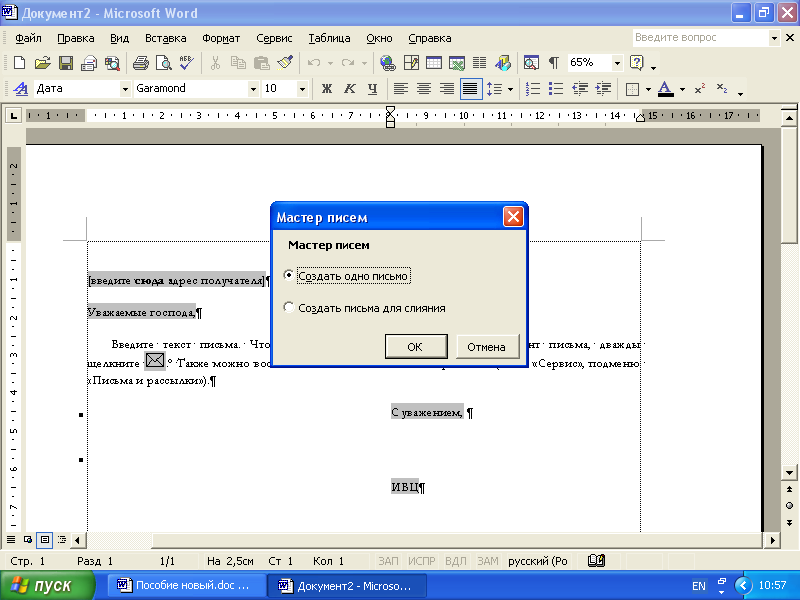Viewport: 800px width, 600px height.
Task: Apply superscript formatting
Action: click(699, 89)
